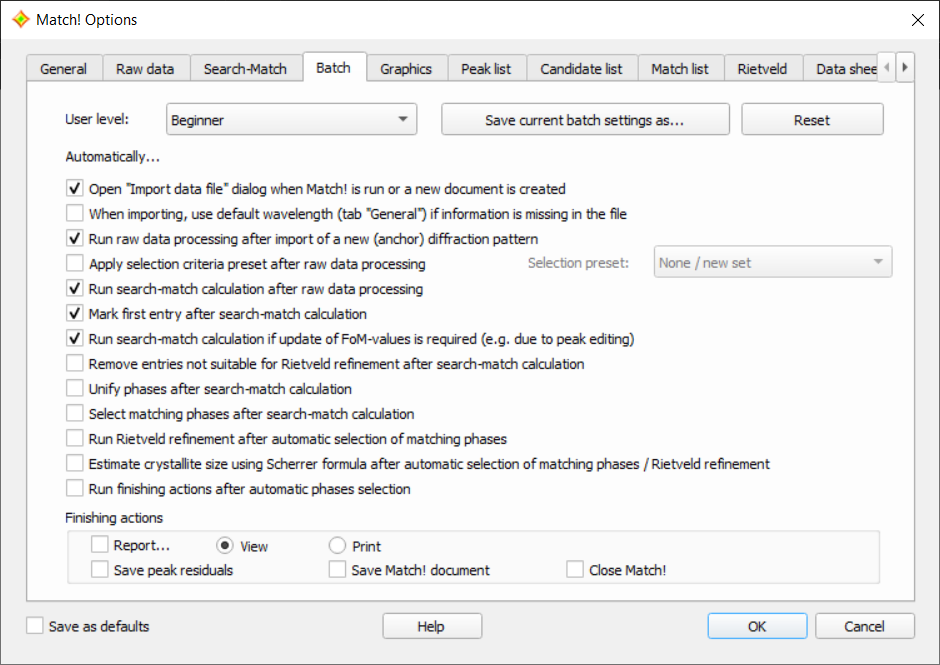This screenshot has width=940, height=665.
Task: Select the Match list tab
Action: pyautogui.click(x=680, y=69)
